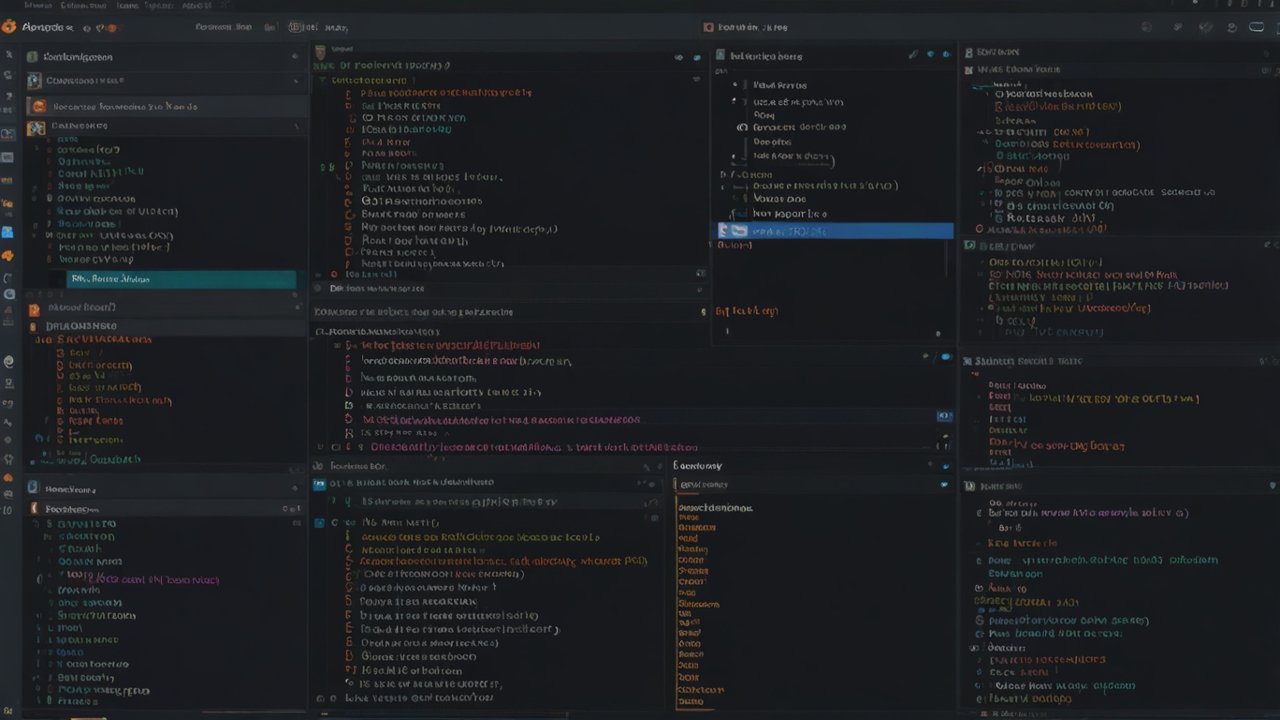Enable the checkbox next to the highlighted blue list entry
The height and width of the screenshot is (720, 1280).
click(725, 230)
